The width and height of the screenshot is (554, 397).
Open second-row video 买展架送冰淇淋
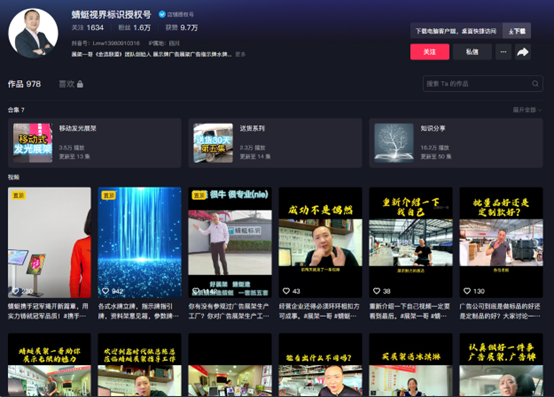[x=411, y=365]
